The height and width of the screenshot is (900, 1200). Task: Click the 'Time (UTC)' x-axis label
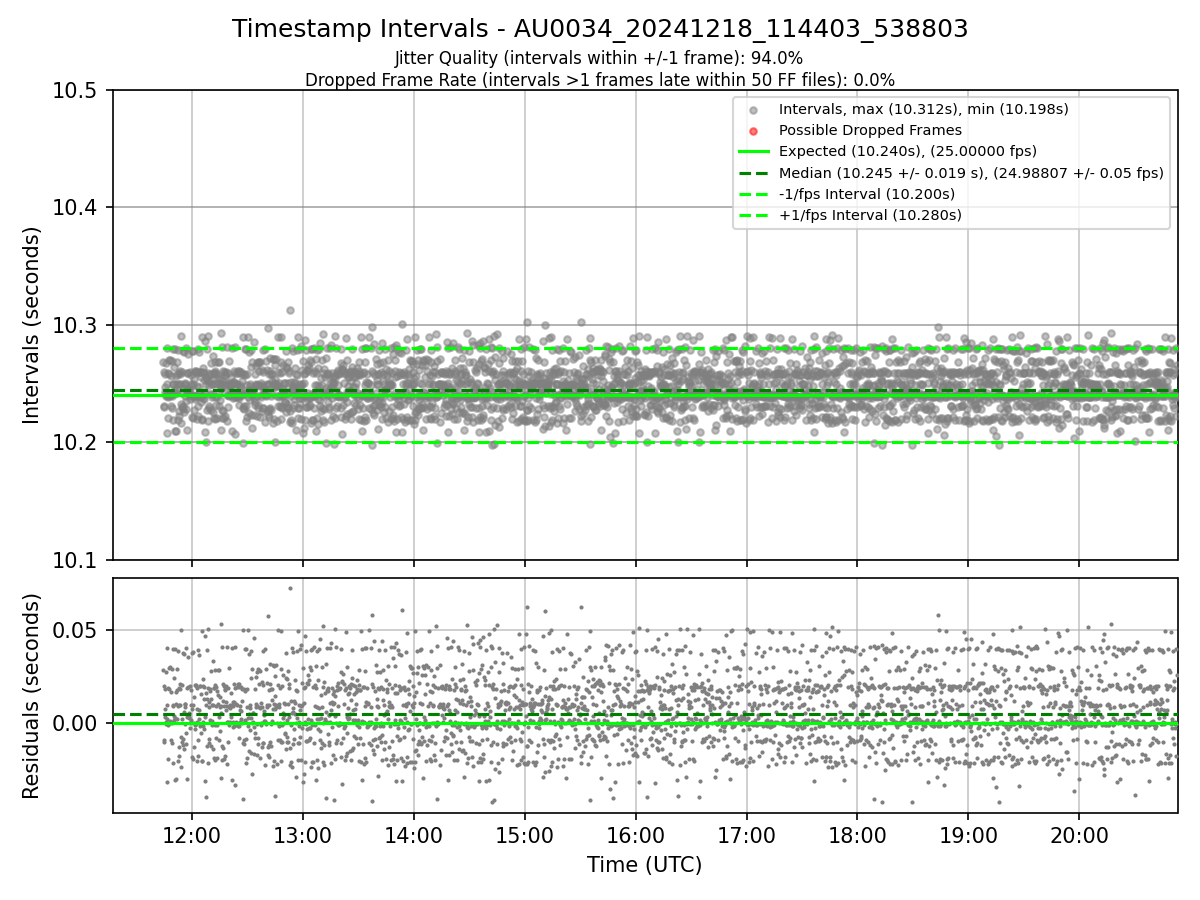tap(645, 864)
